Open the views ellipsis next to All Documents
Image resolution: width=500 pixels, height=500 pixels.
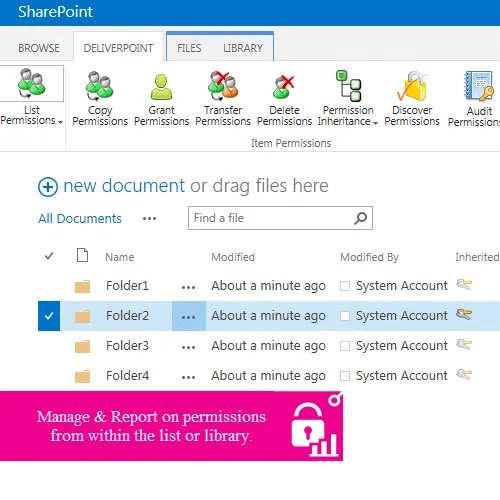point(149,219)
